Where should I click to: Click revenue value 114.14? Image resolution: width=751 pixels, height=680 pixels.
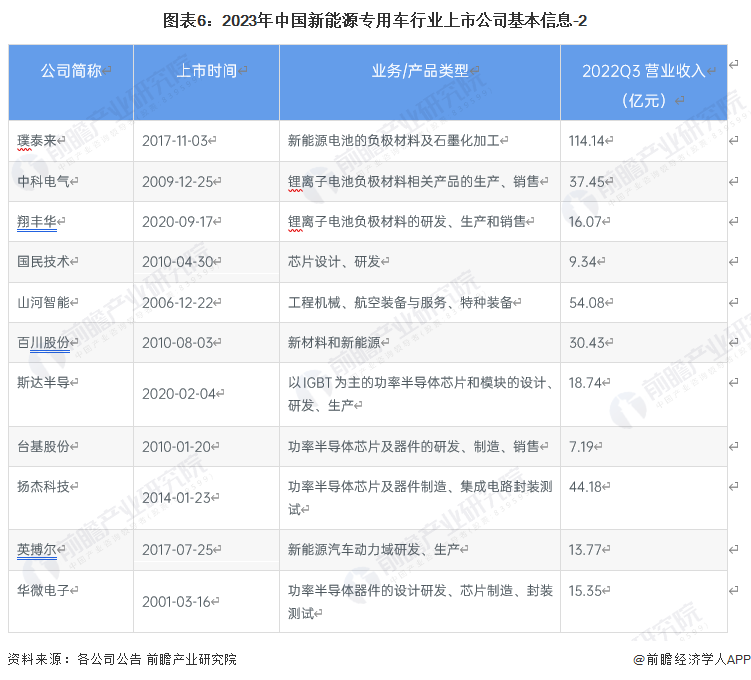point(587,141)
